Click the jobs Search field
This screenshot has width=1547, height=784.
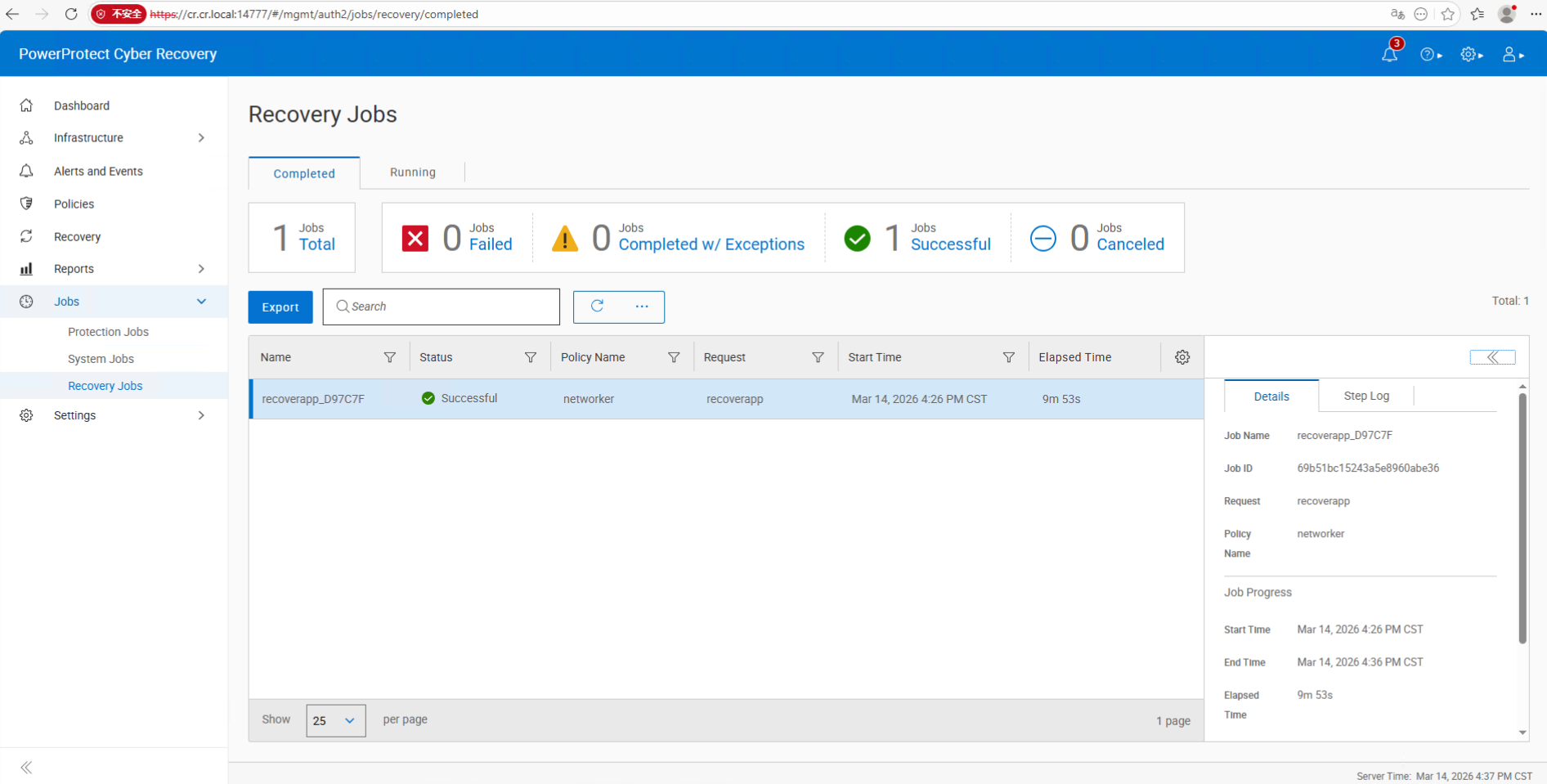tap(442, 307)
